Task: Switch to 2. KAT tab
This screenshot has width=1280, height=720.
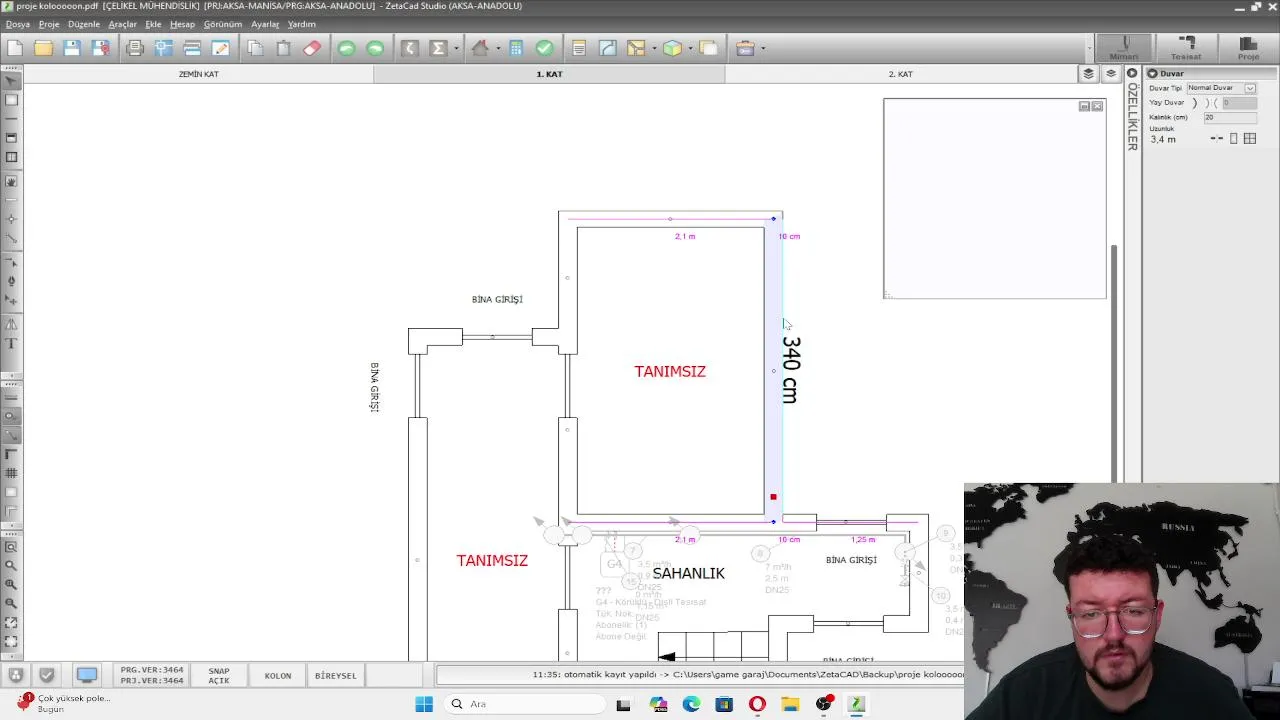Action: point(901,74)
